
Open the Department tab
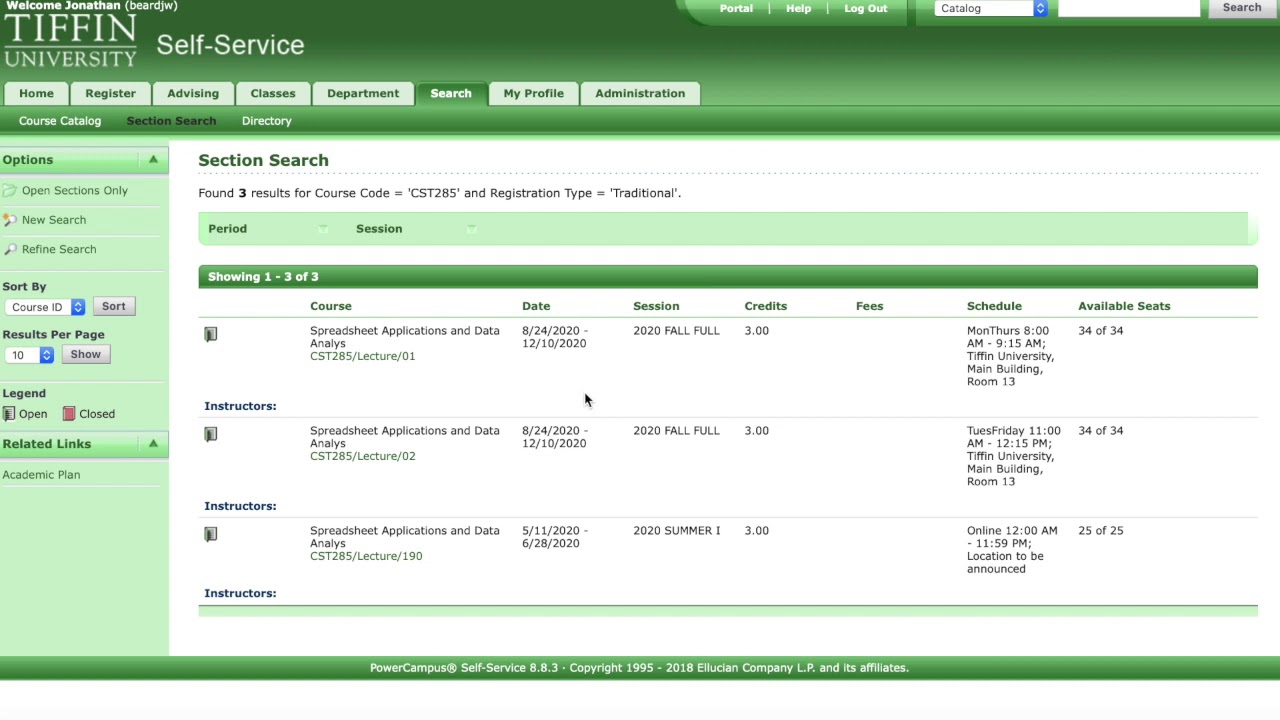[363, 93]
